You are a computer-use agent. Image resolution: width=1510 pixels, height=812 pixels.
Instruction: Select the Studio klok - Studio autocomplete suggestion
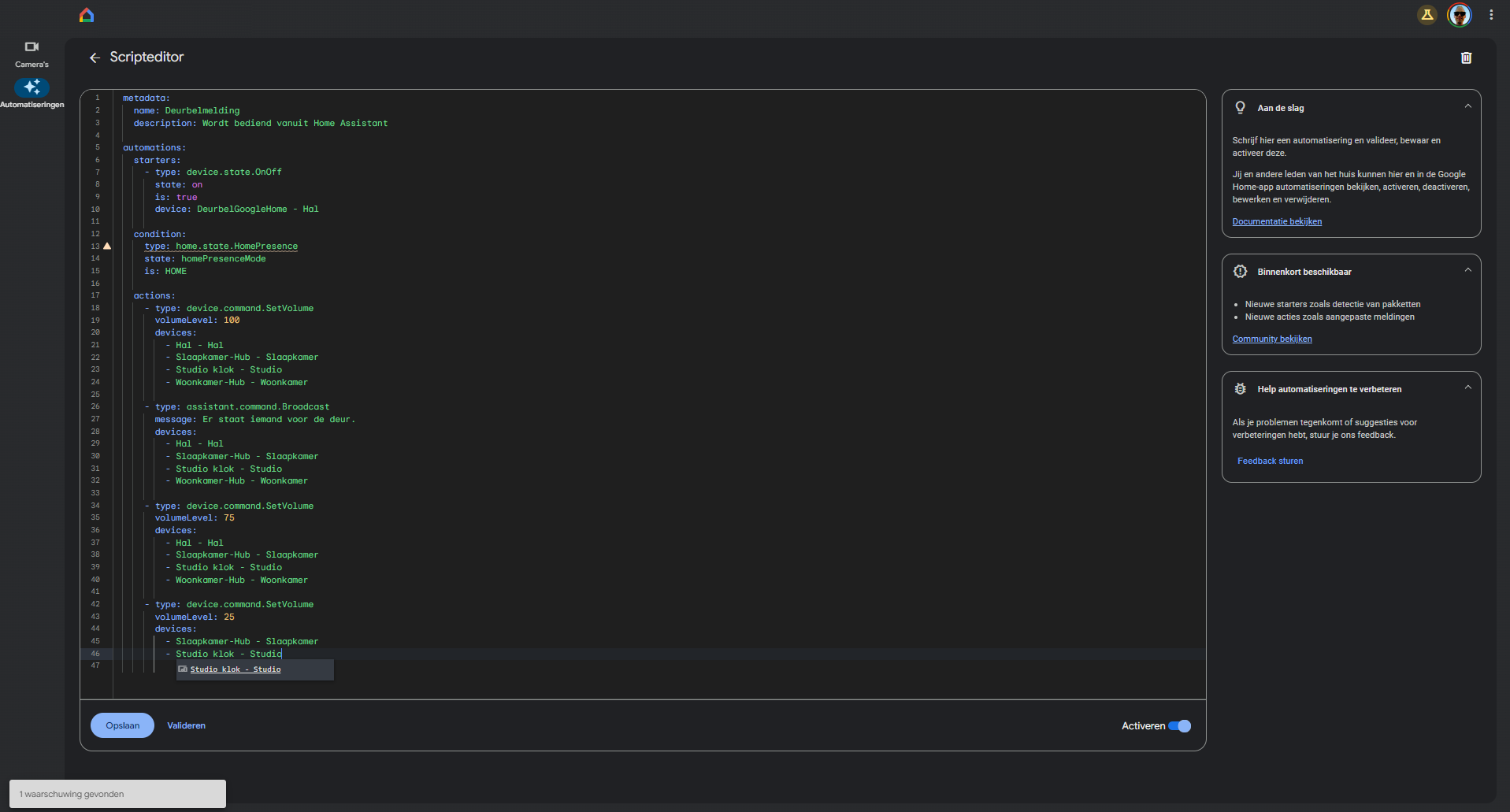(236, 669)
